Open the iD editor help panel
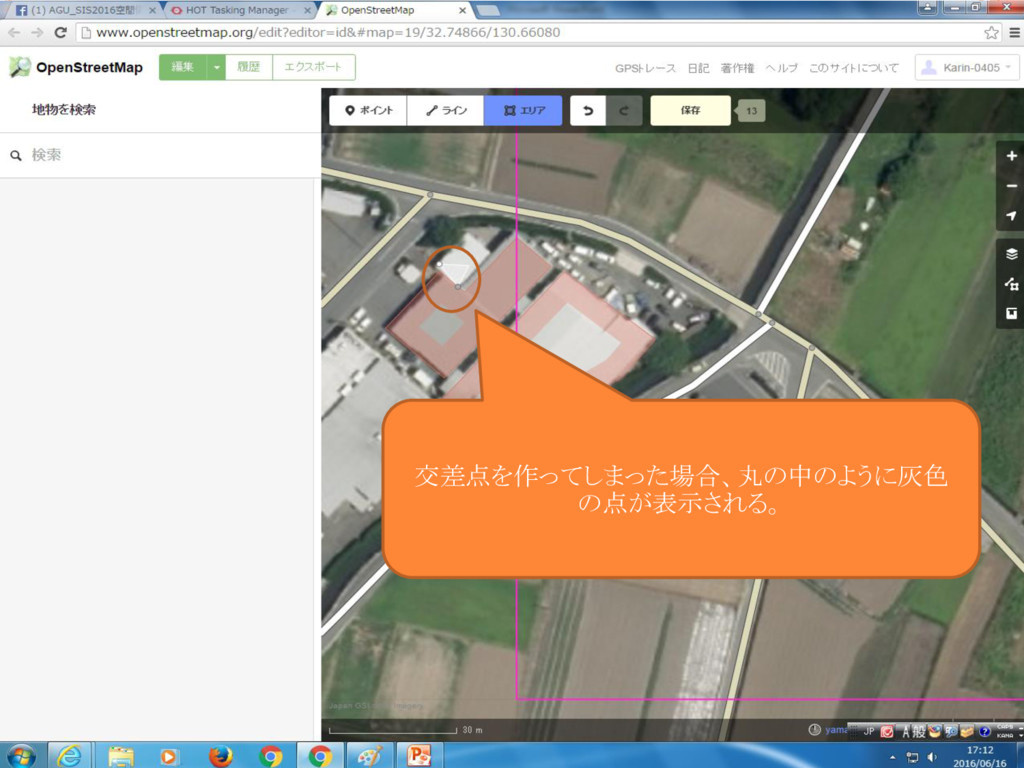Screen dimensions: 1024x768 pos(1011,314)
